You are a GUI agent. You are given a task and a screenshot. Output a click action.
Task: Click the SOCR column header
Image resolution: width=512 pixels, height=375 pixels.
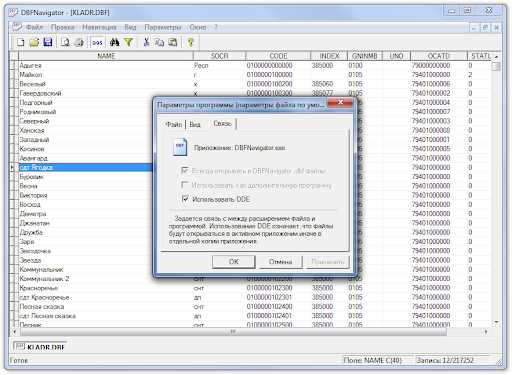219,56
